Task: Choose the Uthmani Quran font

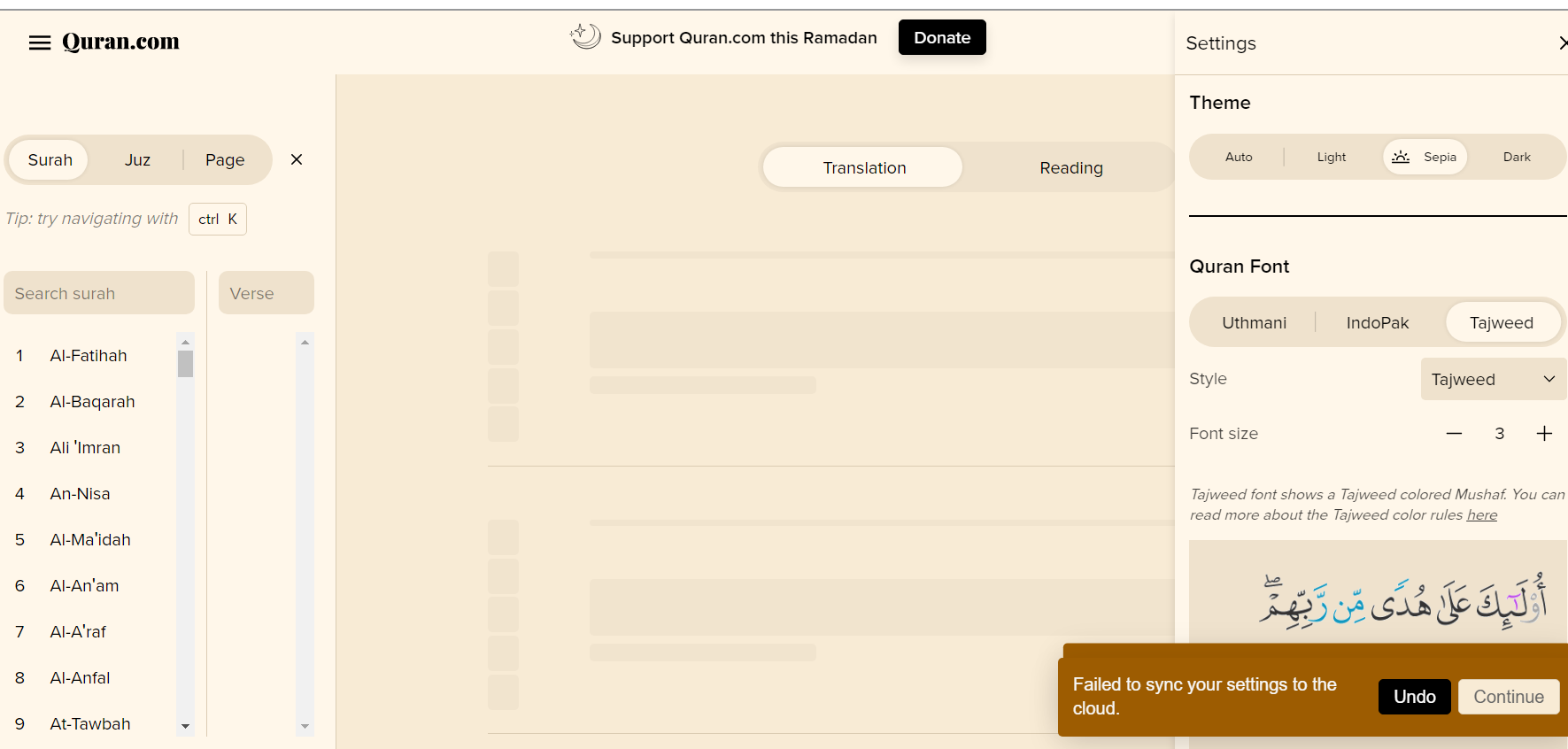Action: click(1254, 322)
